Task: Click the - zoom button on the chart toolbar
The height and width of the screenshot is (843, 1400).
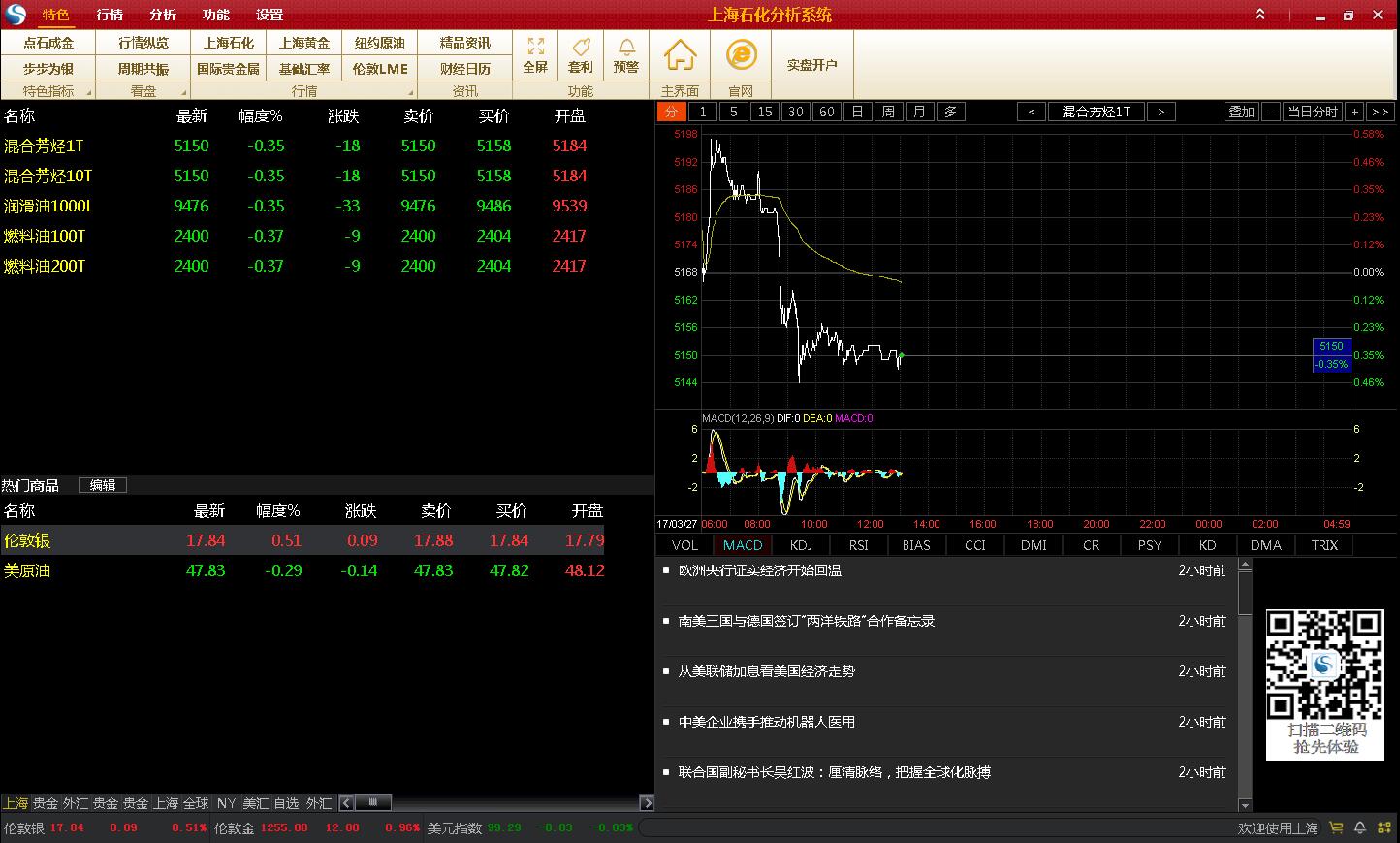Action: click(x=1271, y=112)
